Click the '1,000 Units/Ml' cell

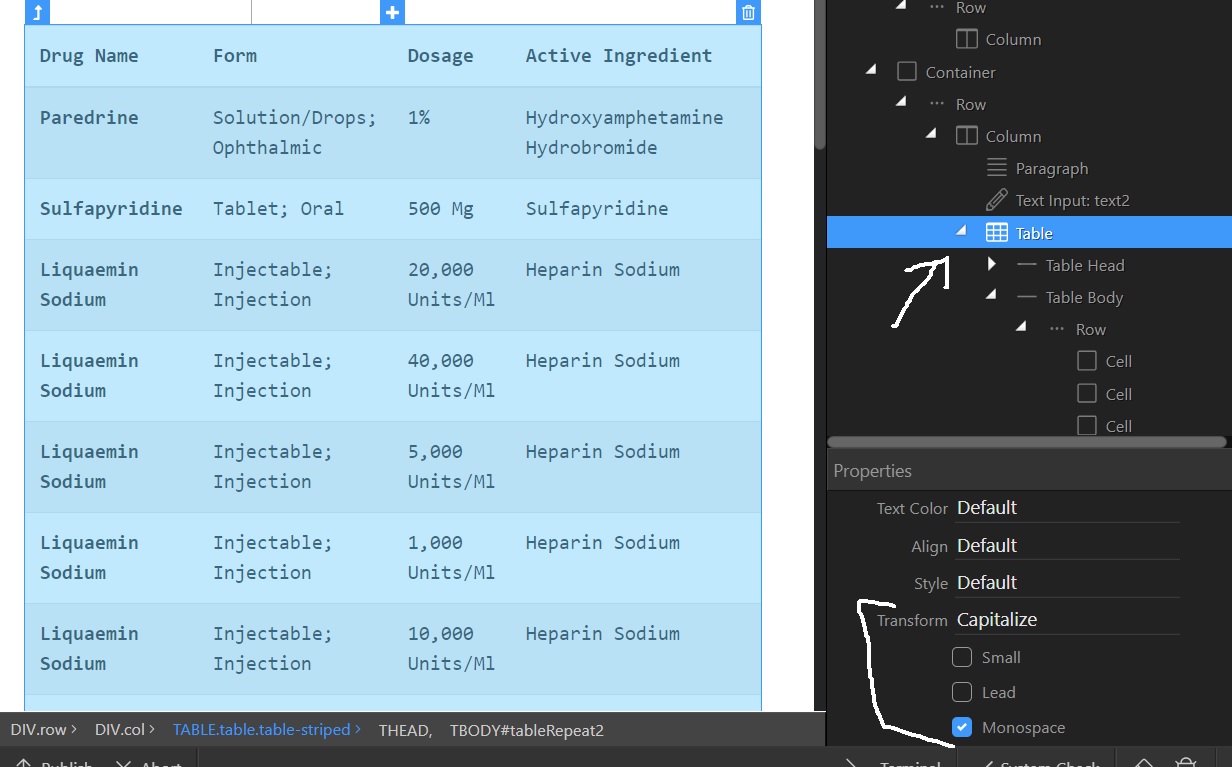(451, 557)
